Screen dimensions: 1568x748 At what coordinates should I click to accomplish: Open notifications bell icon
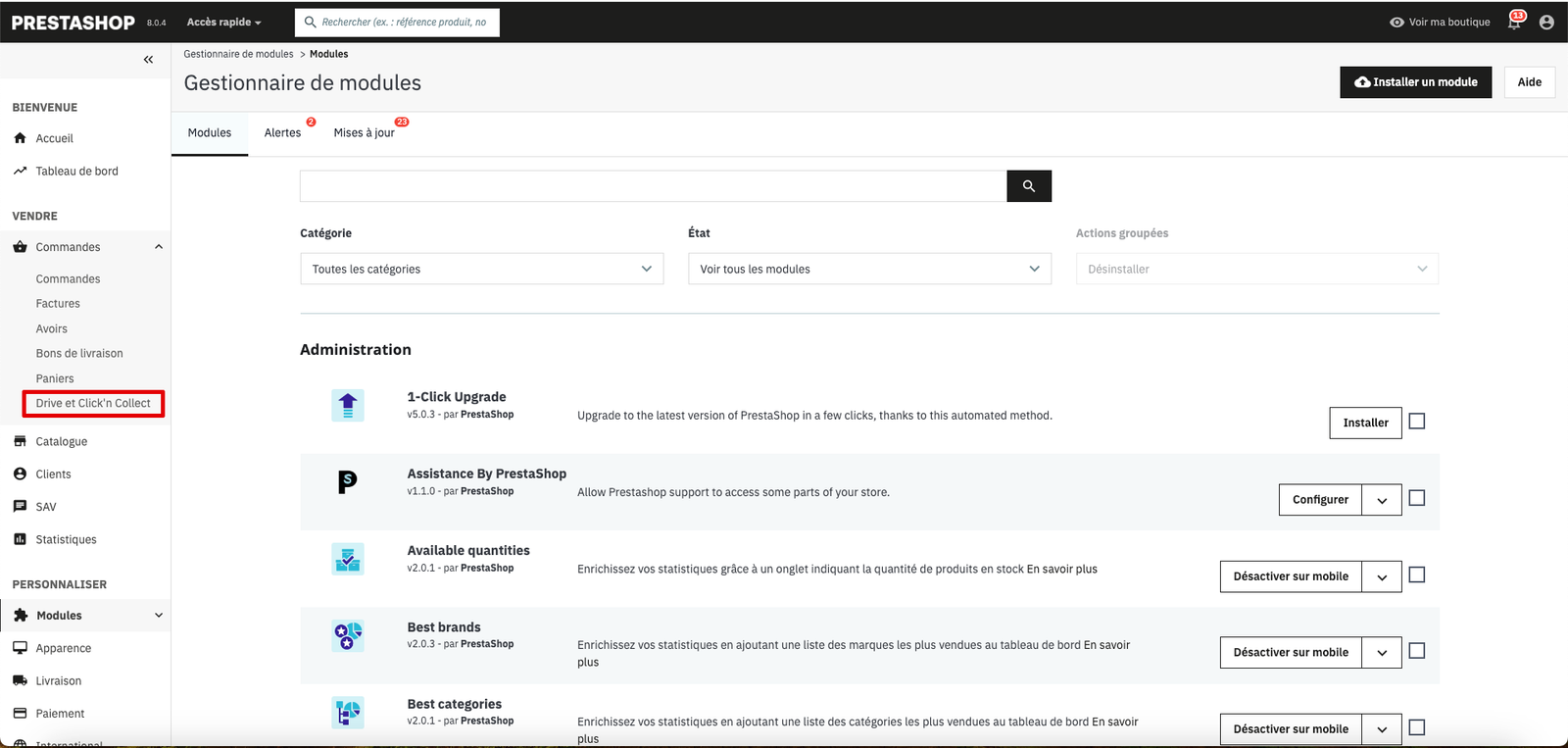pos(1515,22)
